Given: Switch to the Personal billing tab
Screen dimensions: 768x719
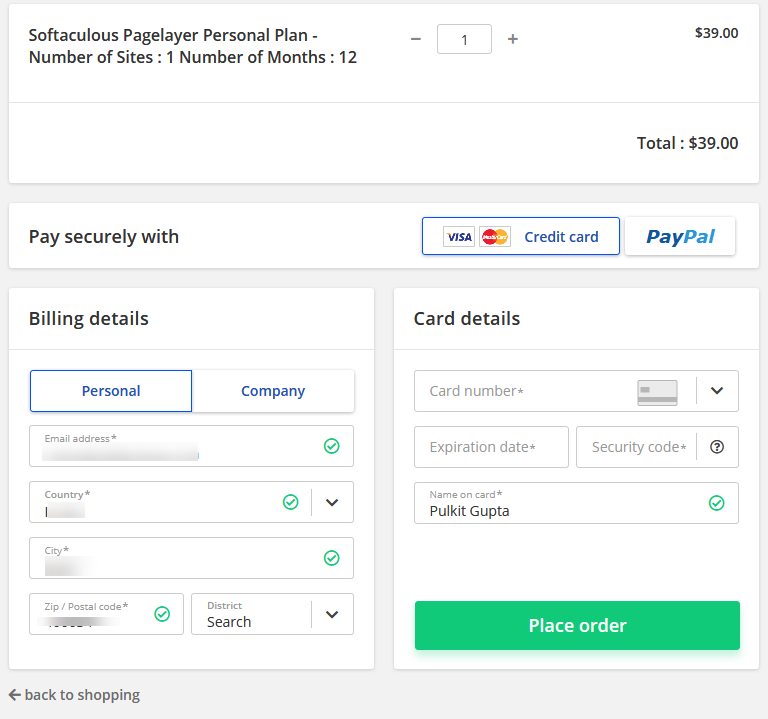Looking at the screenshot, I should [111, 391].
